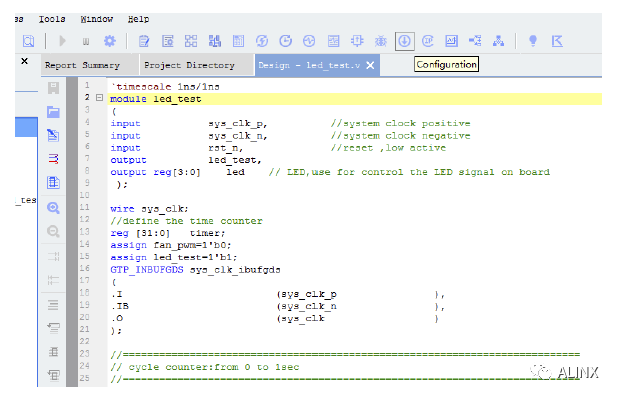Click the stop/pause flow icon
This screenshot has width=618, height=397.
[86, 41]
